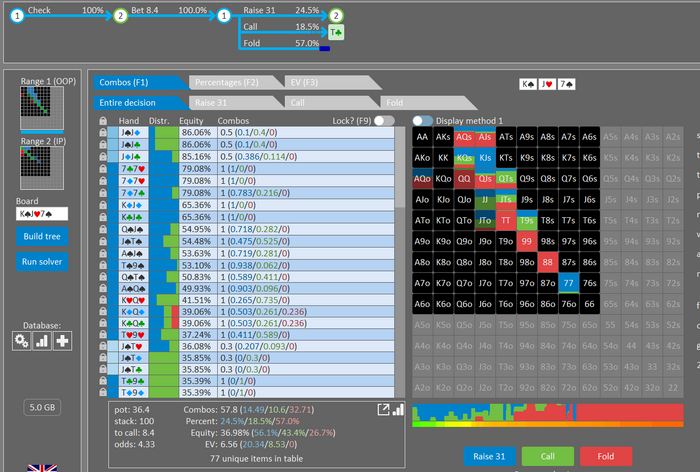
Task: Select the T♣ turn card node
Action: pos(336,32)
